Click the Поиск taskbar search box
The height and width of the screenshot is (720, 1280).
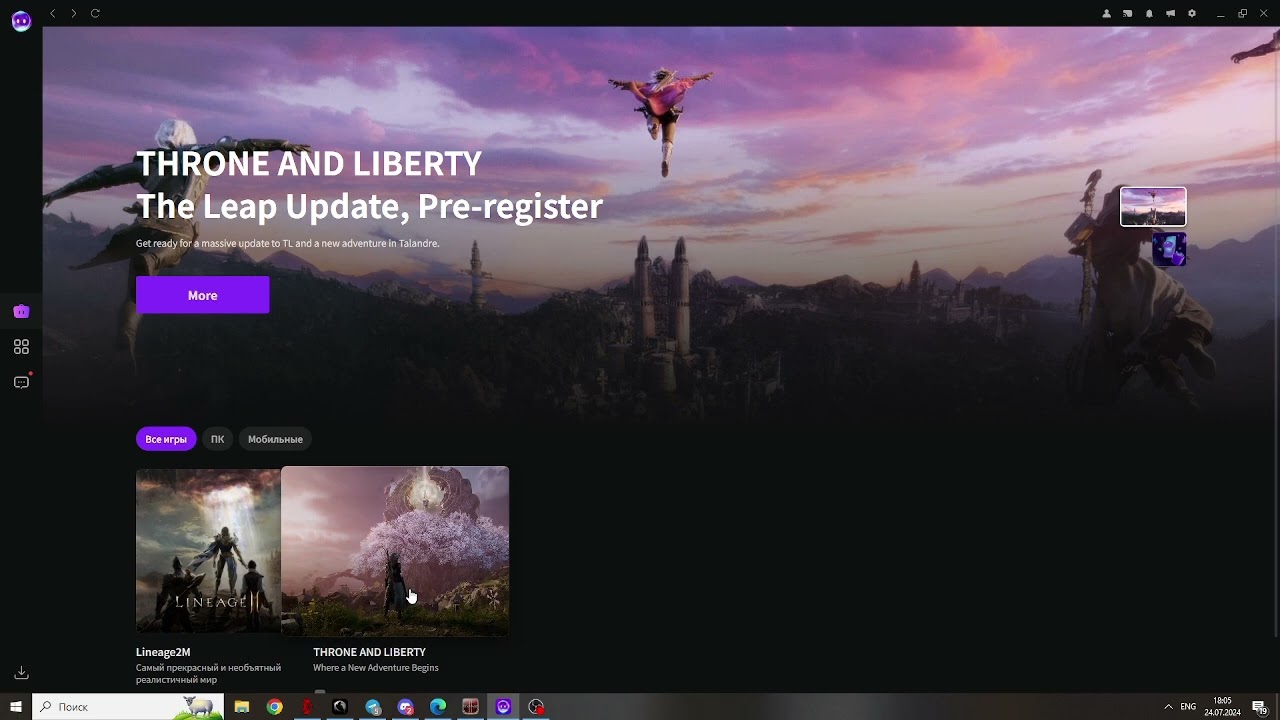coord(128,707)
